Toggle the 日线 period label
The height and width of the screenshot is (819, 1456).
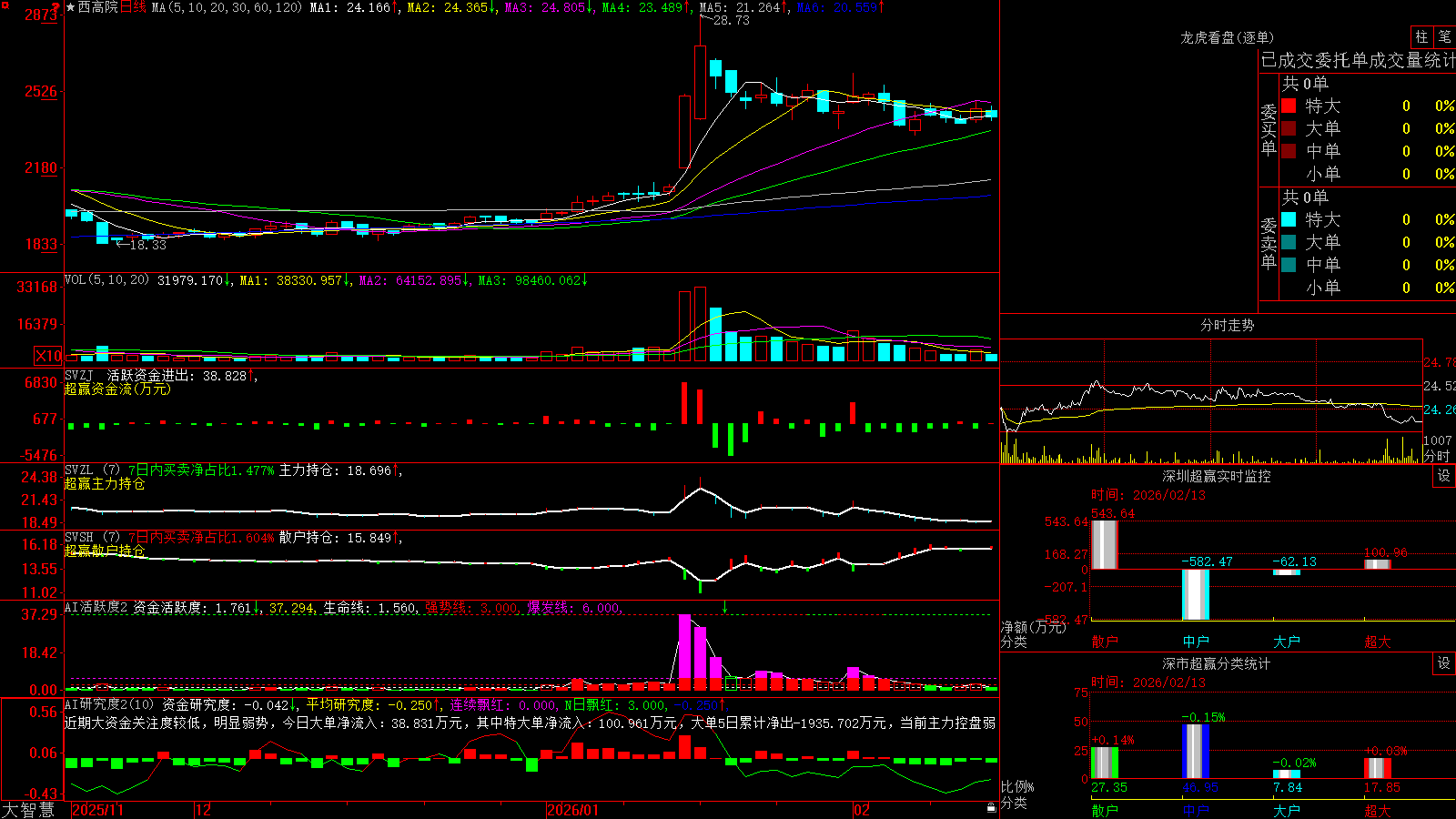[133, 7]
